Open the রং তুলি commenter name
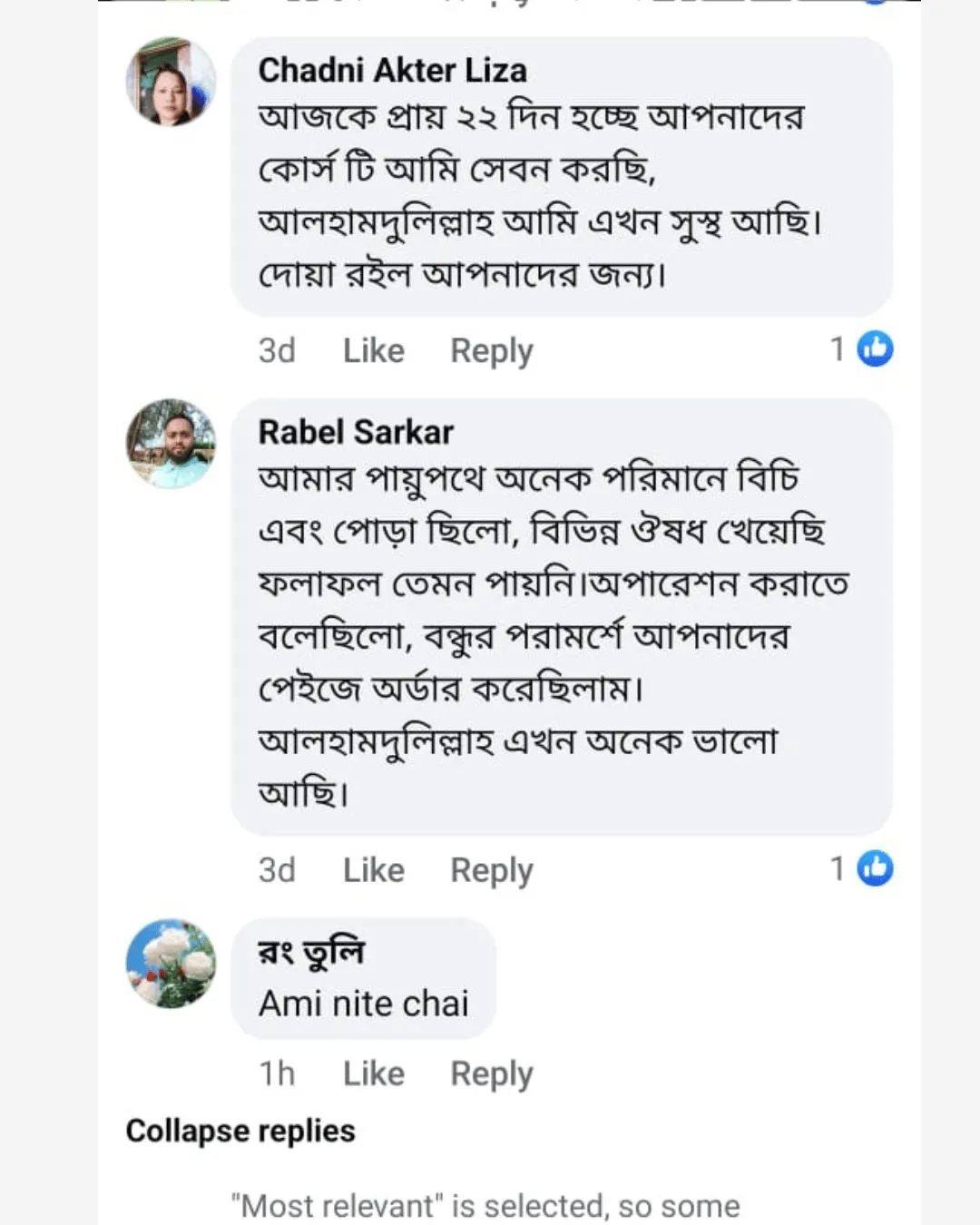The width and height of the screenshot is (980, 1225). point(311,952)
